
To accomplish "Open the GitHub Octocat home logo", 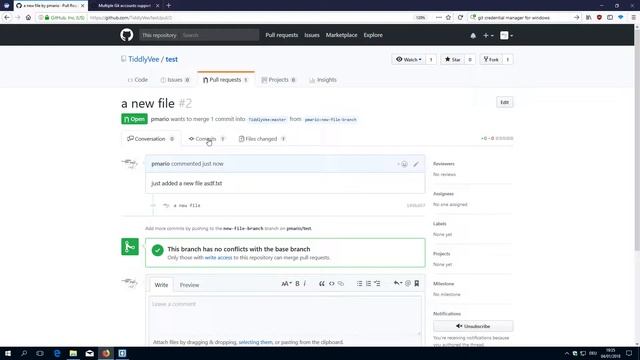I will coord(127,35).
